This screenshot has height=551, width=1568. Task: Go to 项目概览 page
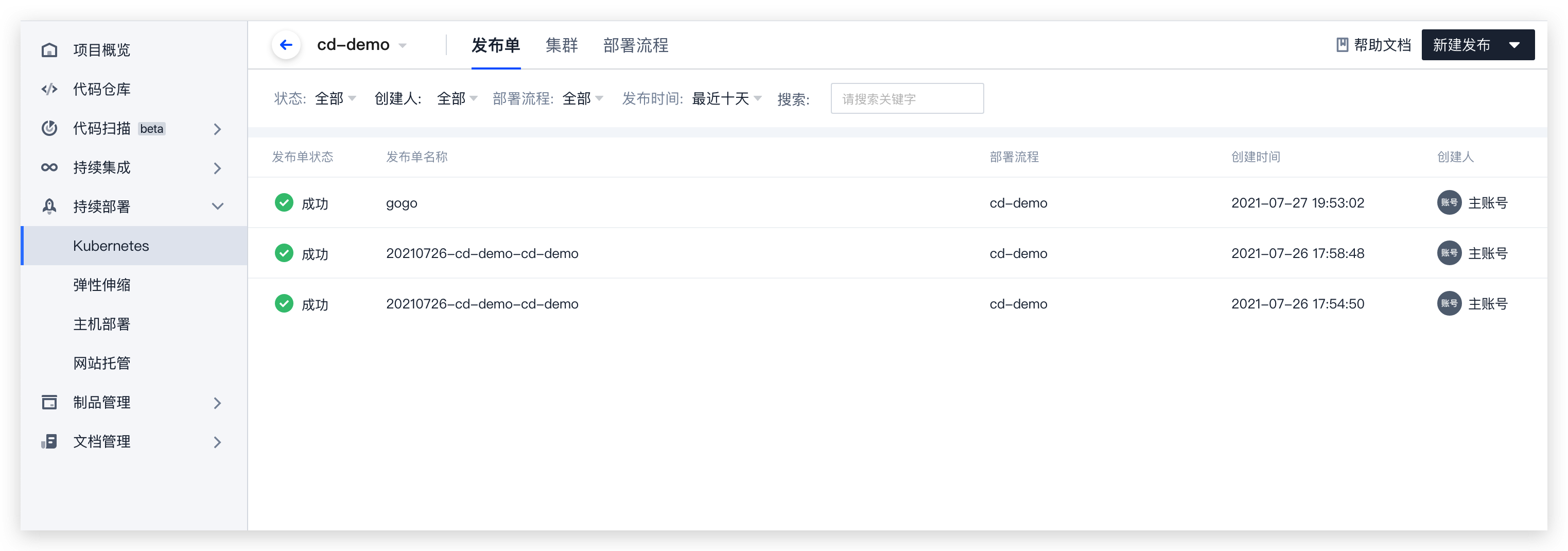pyautogui.click(x=101, y=50)
